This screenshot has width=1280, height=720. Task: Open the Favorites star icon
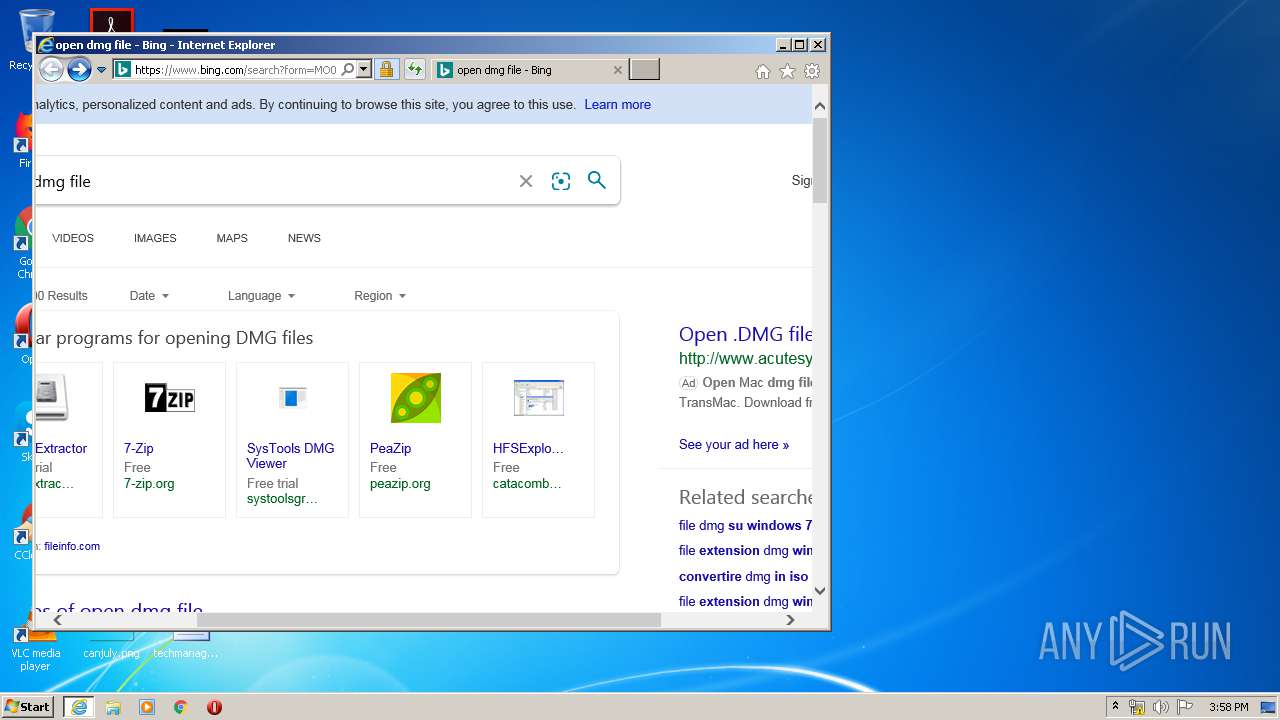(x=787, y=71)
